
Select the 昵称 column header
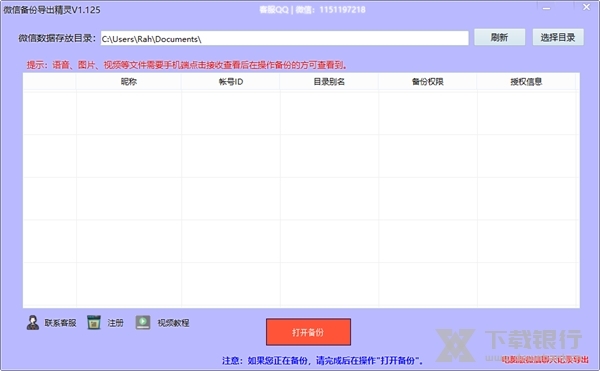pos(129,81)
